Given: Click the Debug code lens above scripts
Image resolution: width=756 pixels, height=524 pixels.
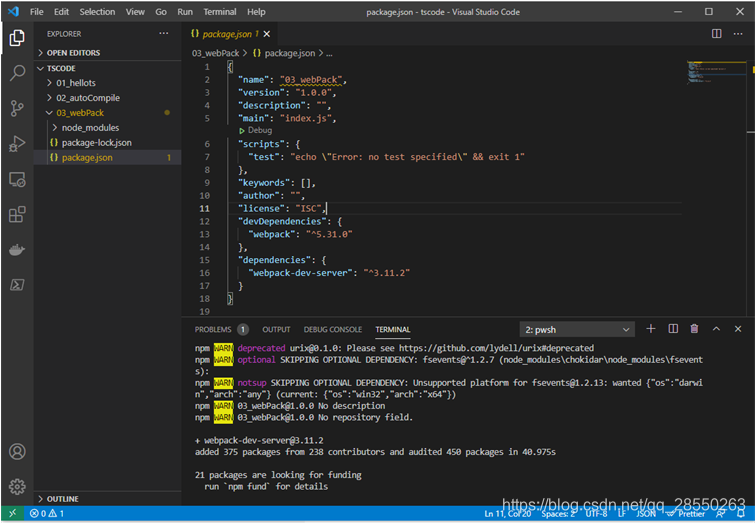Looking at the screenshot, I should (x=259, y=130).
